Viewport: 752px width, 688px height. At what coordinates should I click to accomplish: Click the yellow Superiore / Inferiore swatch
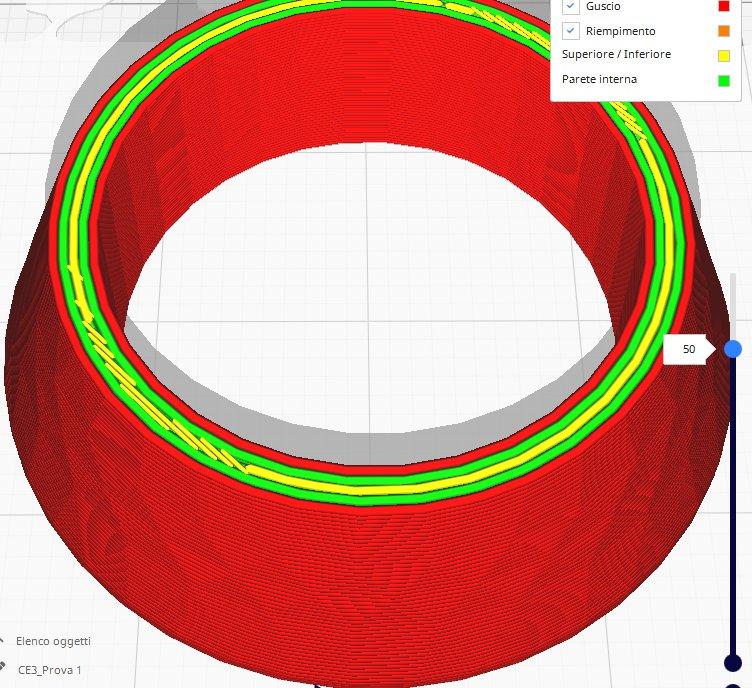tap(723, 56)
